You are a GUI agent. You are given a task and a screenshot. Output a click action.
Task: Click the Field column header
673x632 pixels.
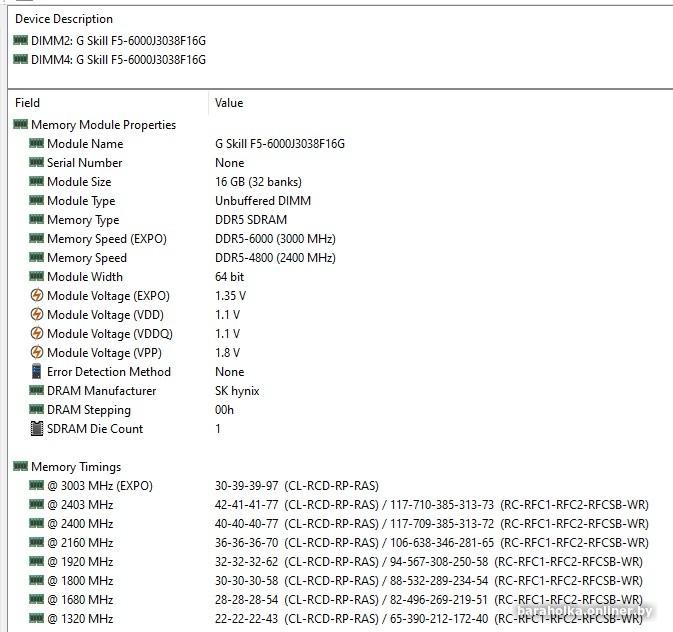tap(27, 103)
